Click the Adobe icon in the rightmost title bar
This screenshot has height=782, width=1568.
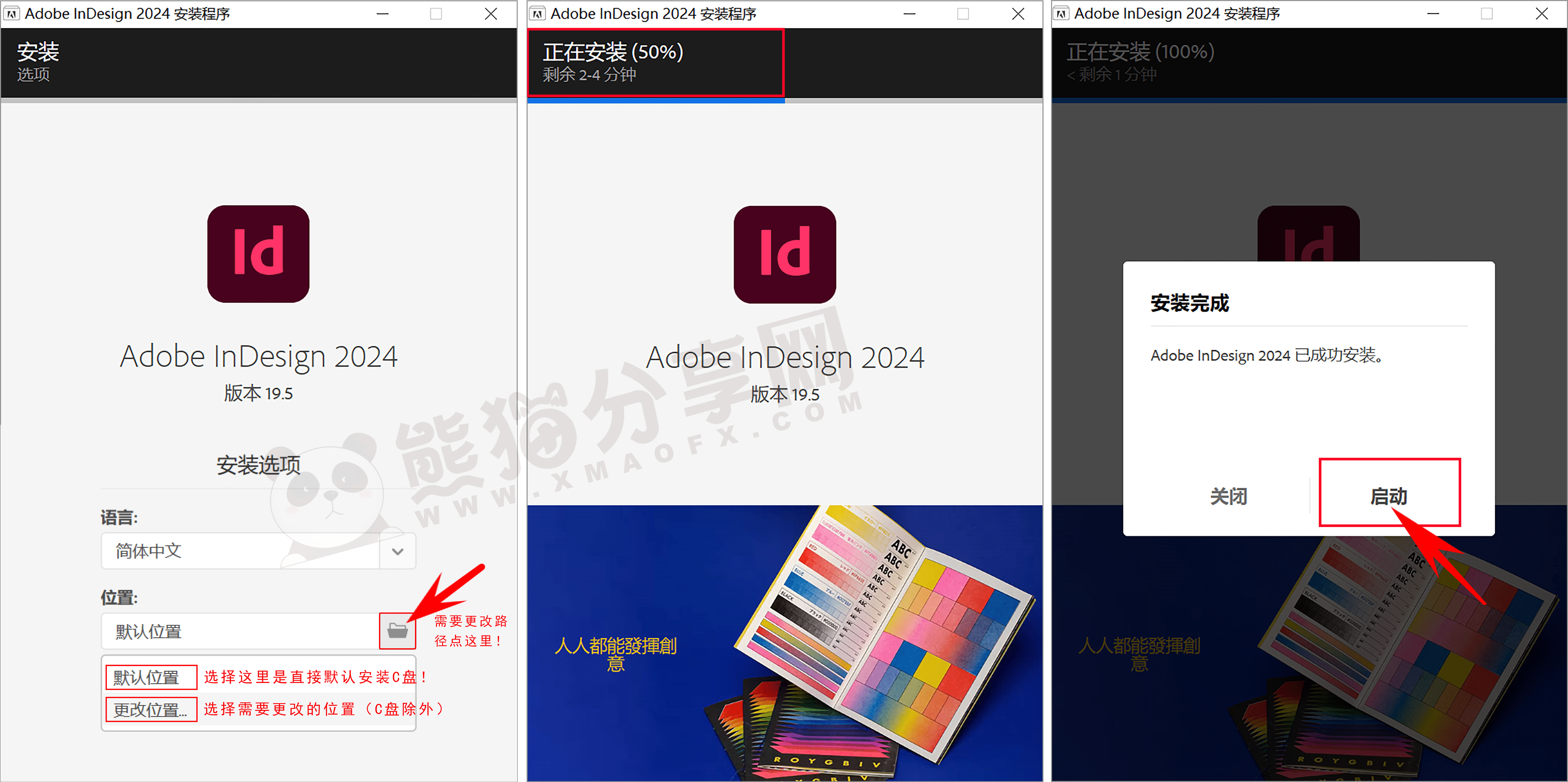click(x=1061, y=13)
